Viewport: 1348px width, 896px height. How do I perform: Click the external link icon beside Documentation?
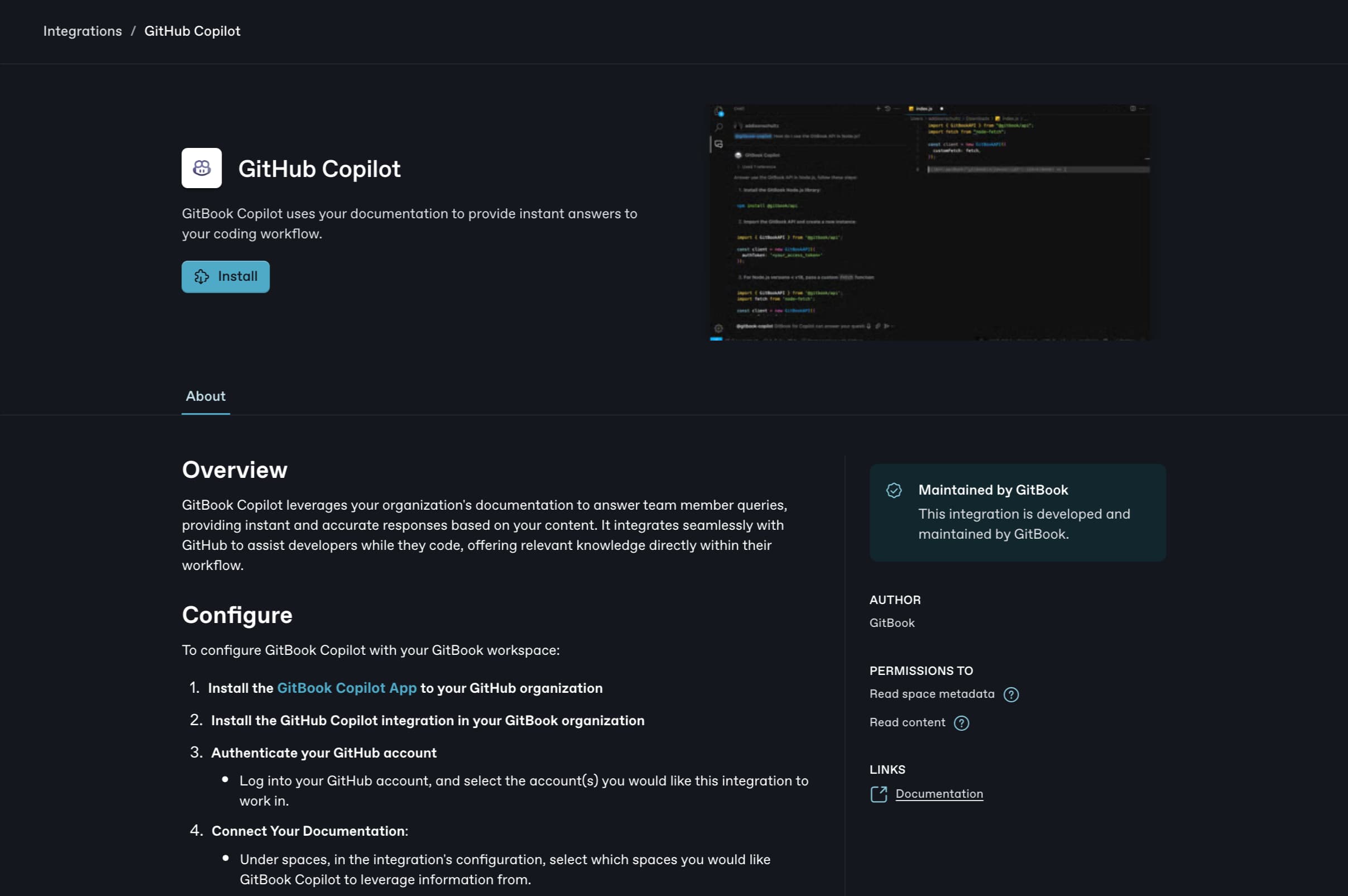879,794
